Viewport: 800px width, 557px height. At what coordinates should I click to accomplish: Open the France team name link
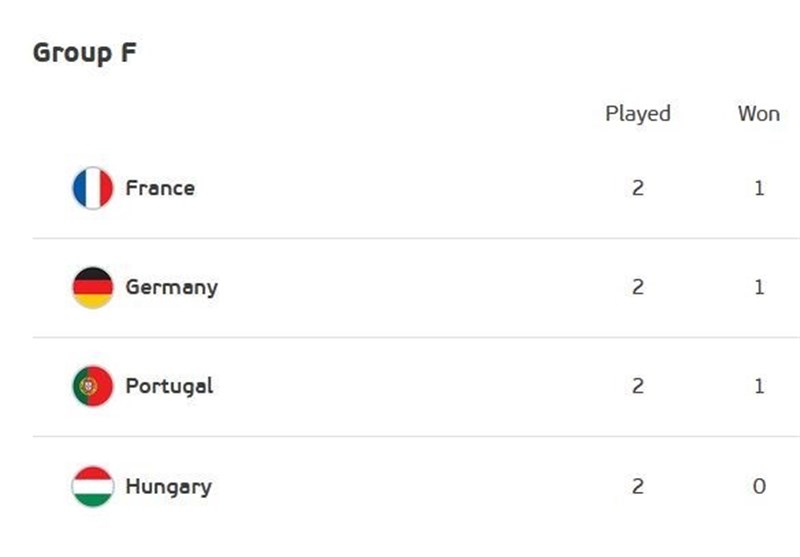point(160,188)
